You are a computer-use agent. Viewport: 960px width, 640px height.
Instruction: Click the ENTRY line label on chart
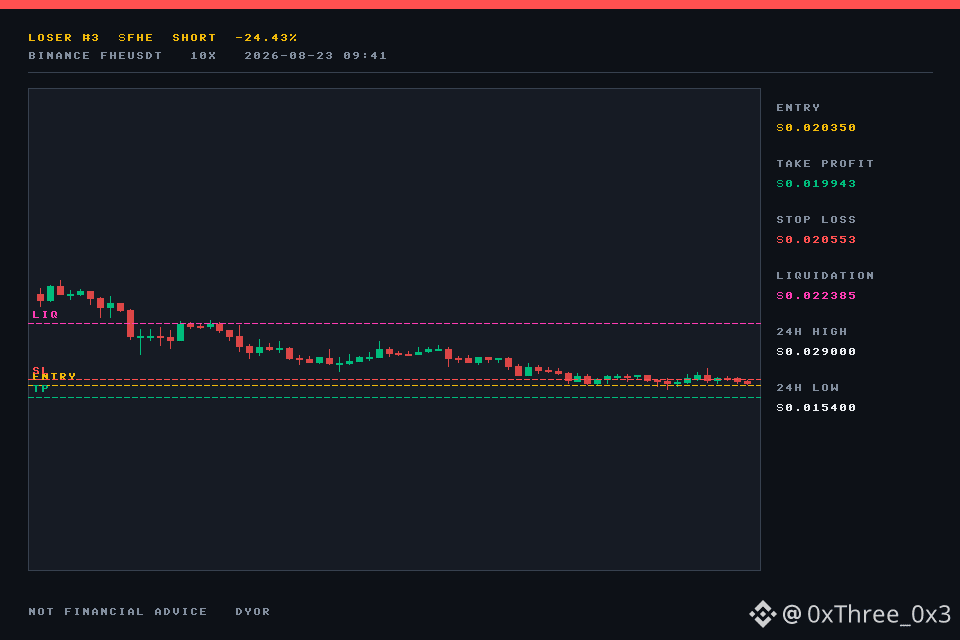(54, 376)
